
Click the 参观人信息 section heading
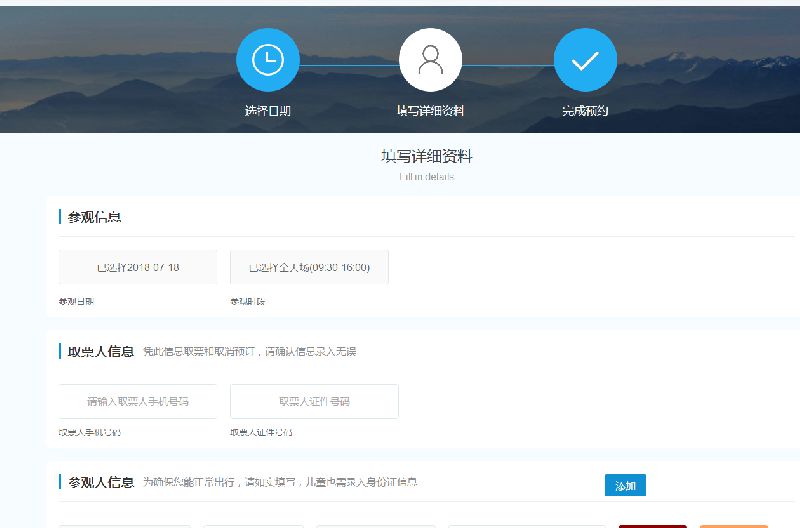(x=100, y=482)
